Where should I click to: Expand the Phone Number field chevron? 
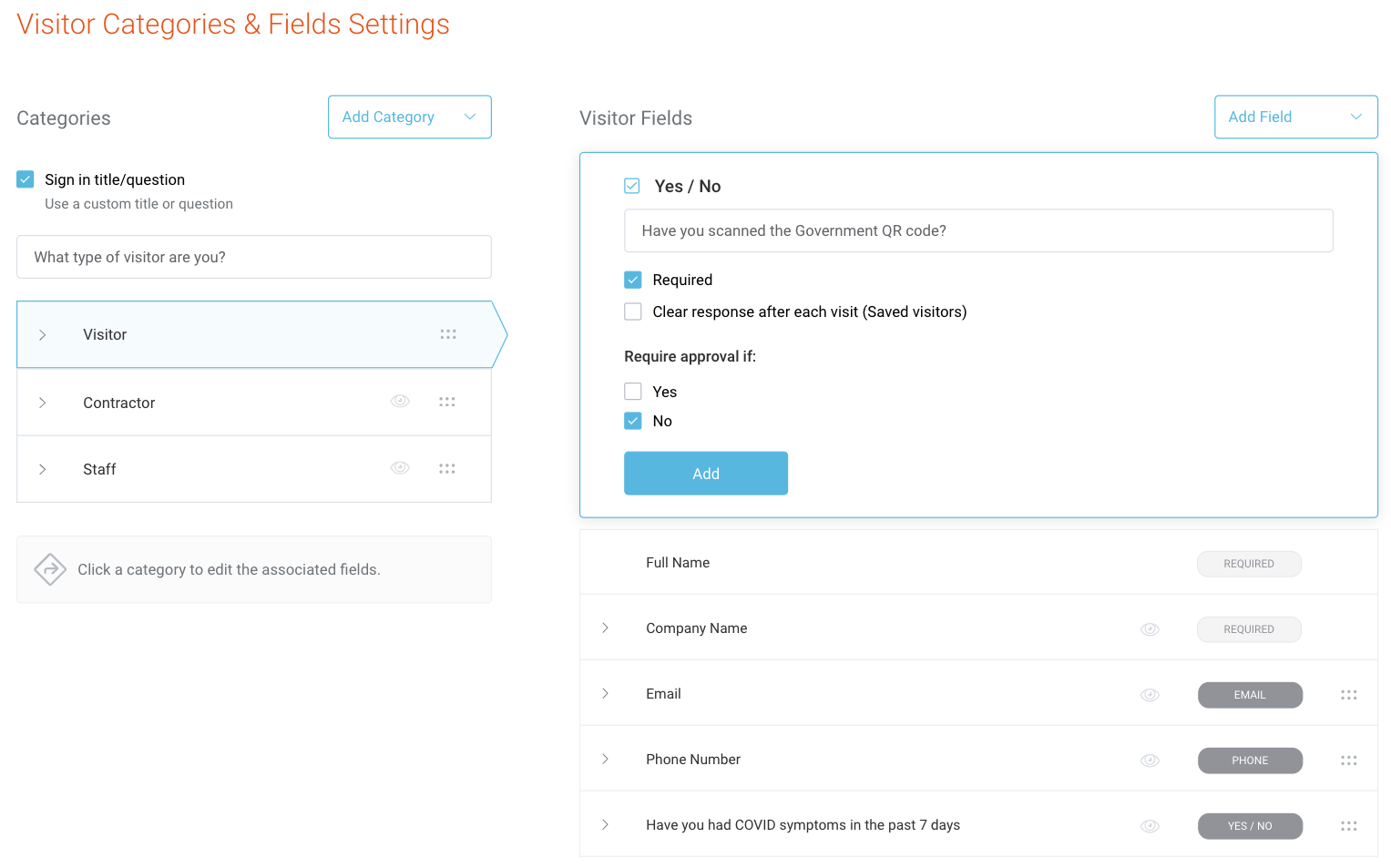coord(605,760)
